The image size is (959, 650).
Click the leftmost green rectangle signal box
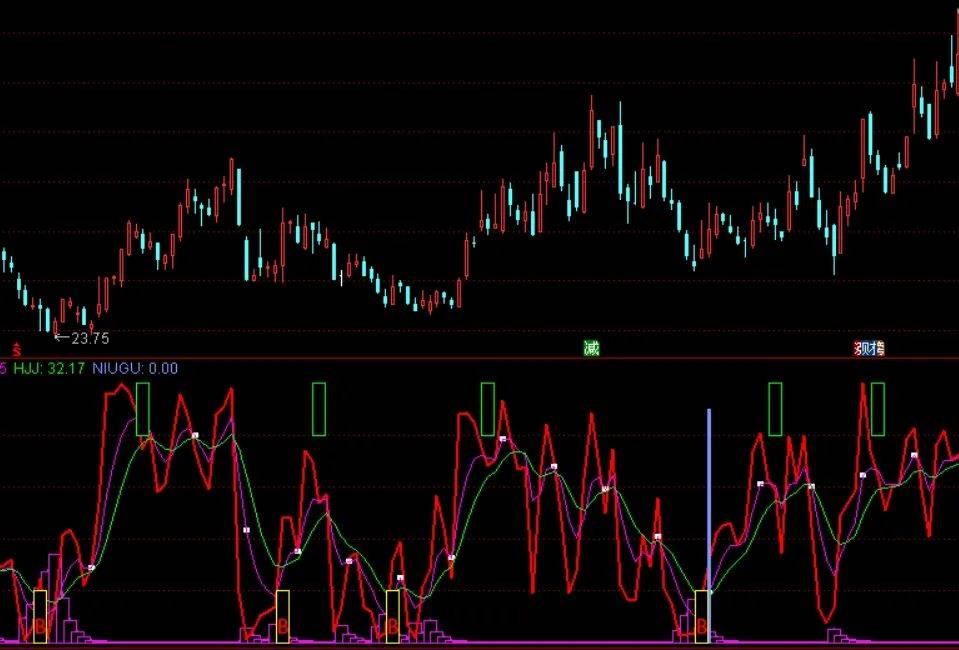coord(143,409)
